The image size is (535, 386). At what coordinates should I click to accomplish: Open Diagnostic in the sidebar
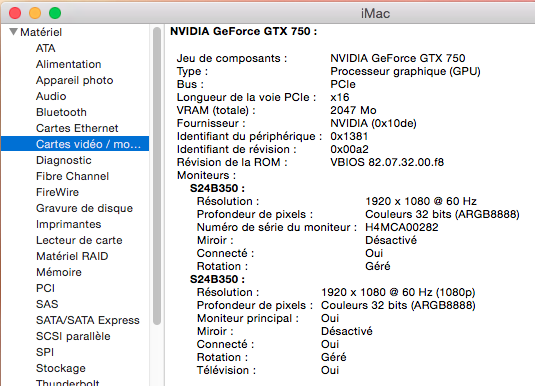pos(63,160)
